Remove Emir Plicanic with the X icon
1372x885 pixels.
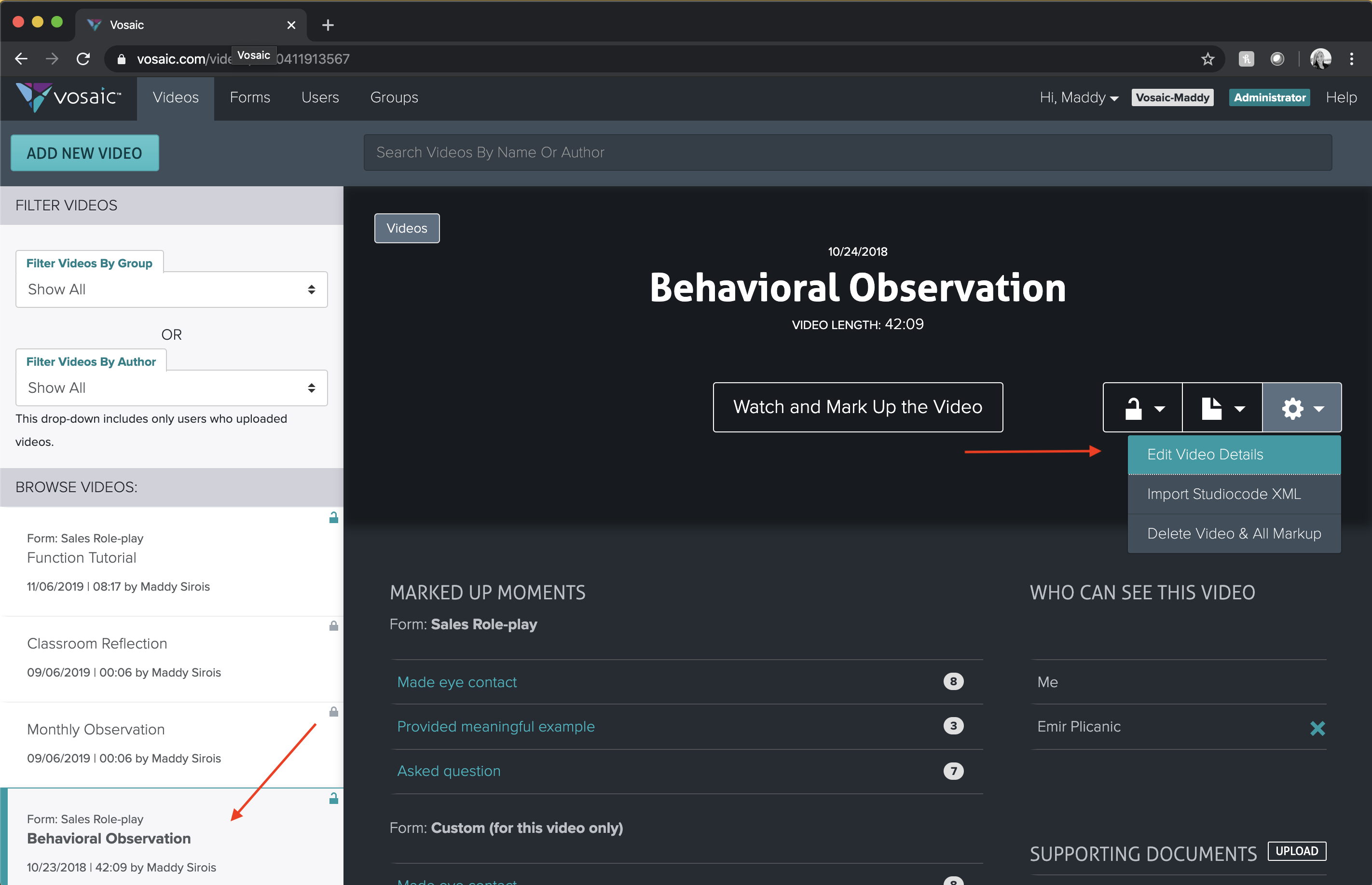click(x=1317, y=728)
